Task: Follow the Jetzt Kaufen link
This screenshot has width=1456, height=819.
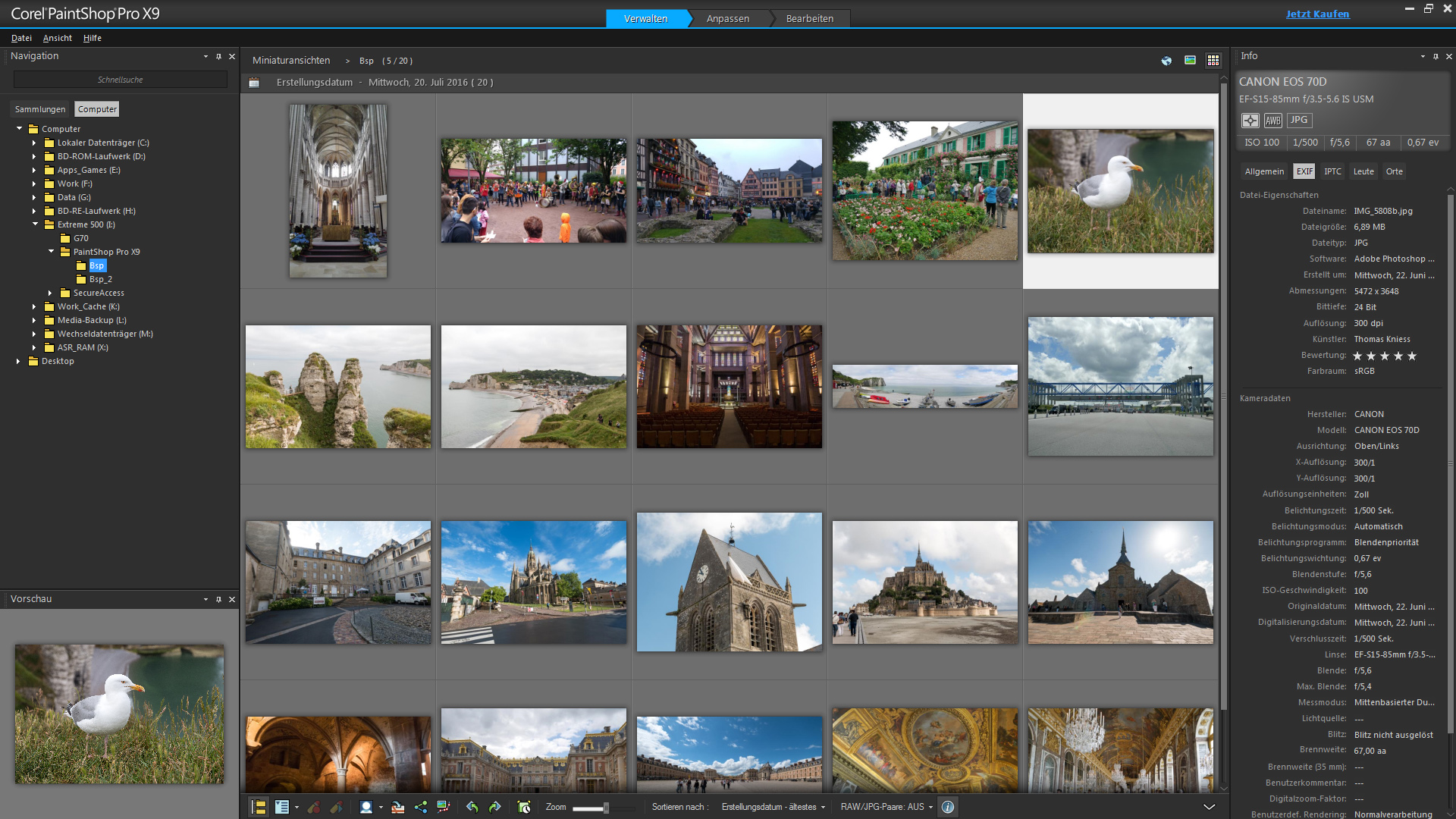Action: coord(1317,14)
